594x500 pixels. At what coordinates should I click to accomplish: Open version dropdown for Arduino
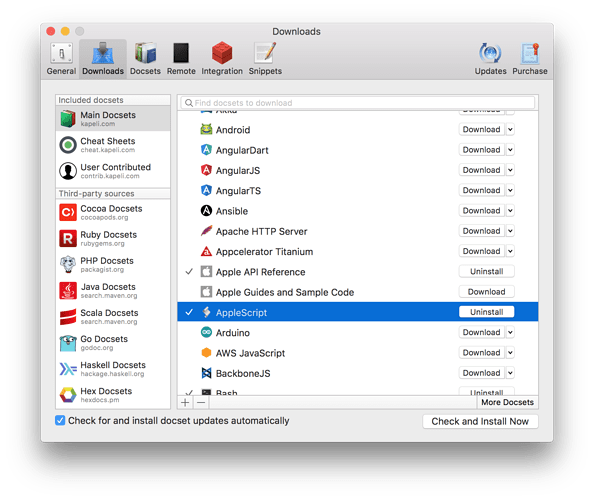coord(510,332)
